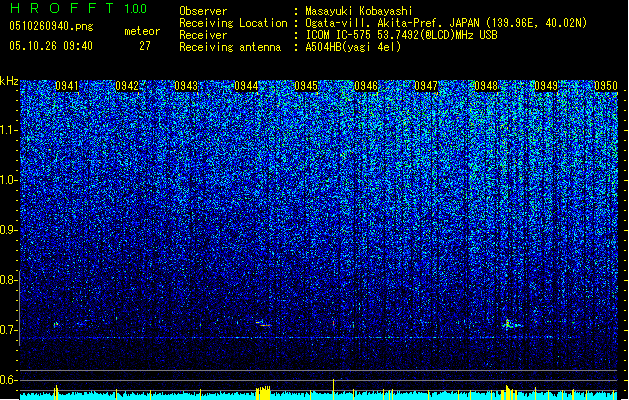Click the Receiving Location label
Viewport: 629px width, 400px height.
tap(233, 23)
